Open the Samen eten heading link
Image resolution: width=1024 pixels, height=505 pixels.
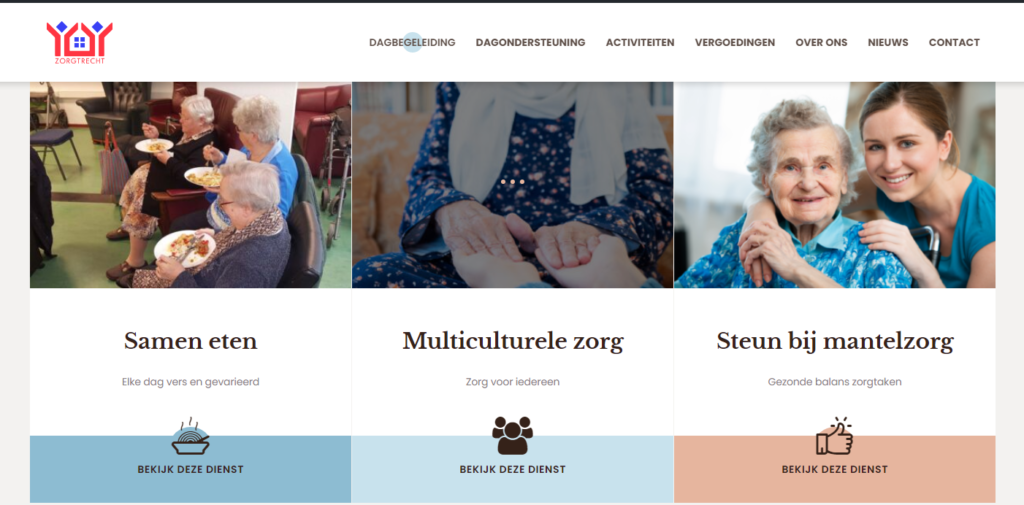pos(191,341)
